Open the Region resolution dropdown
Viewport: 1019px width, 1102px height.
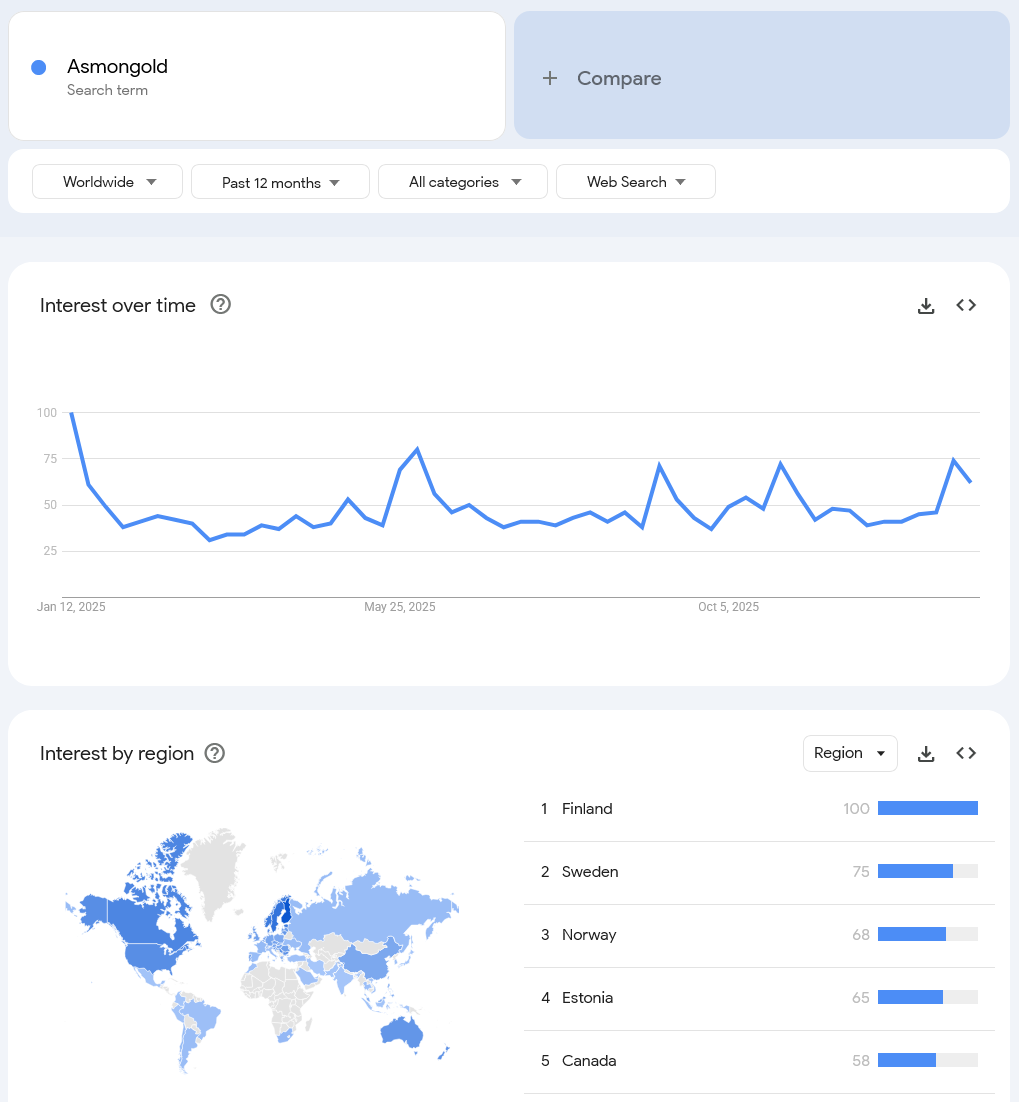[850, 753]
